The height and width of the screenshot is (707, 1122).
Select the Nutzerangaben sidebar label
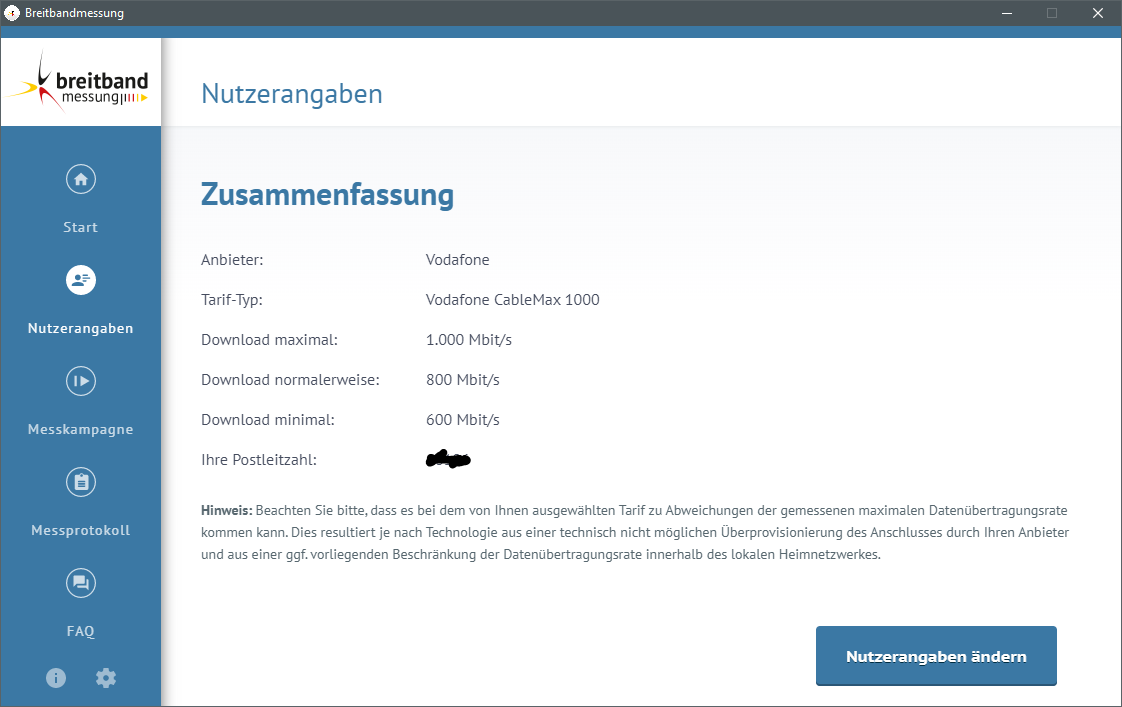pos(80,328)
